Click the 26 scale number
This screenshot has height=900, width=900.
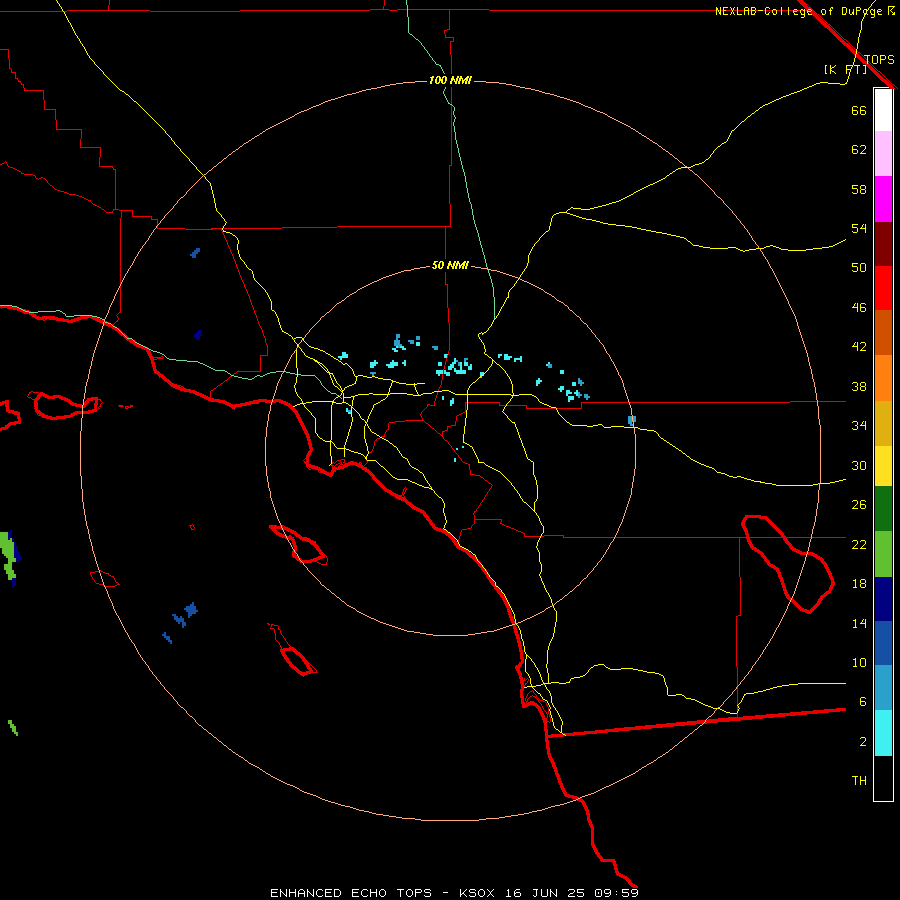click(x=859, y=505)
